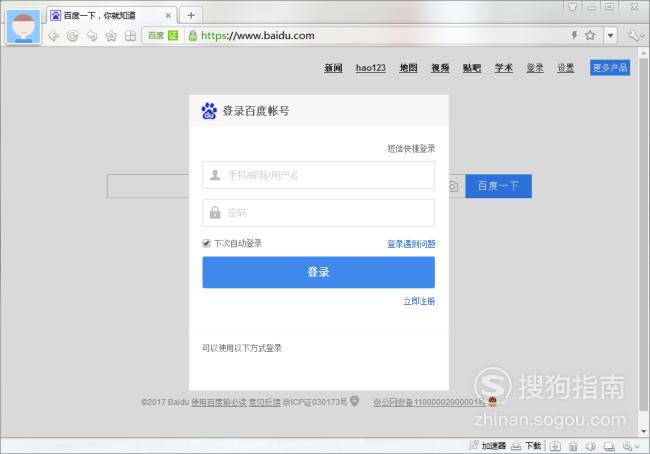Open the favorites home star icon
650x454 pixels.
111,36
